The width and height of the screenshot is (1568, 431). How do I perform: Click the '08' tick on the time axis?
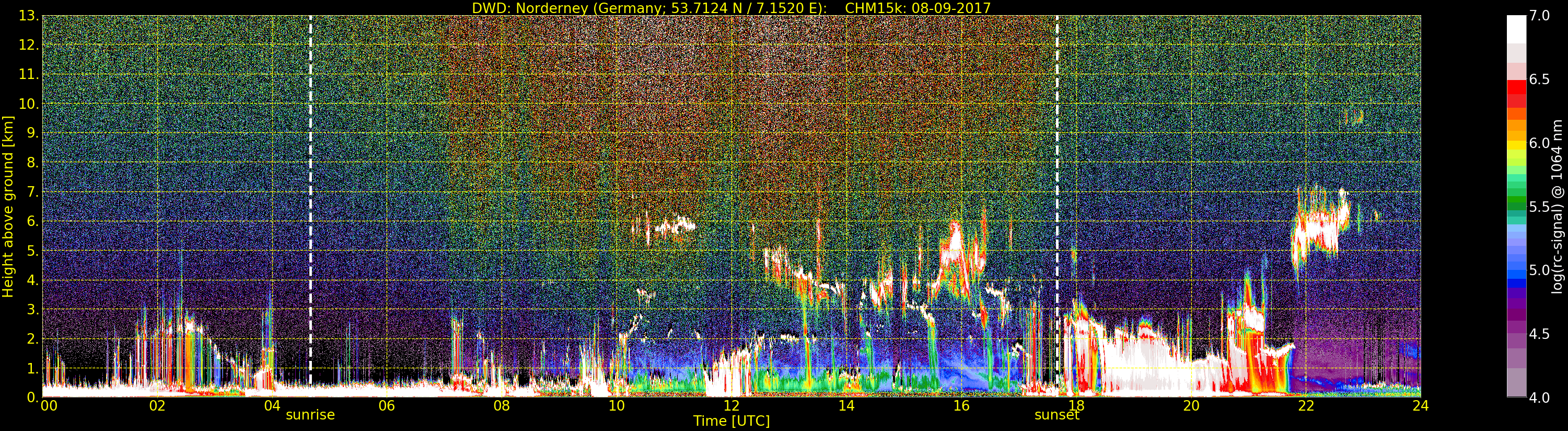[x=502, y=405]
